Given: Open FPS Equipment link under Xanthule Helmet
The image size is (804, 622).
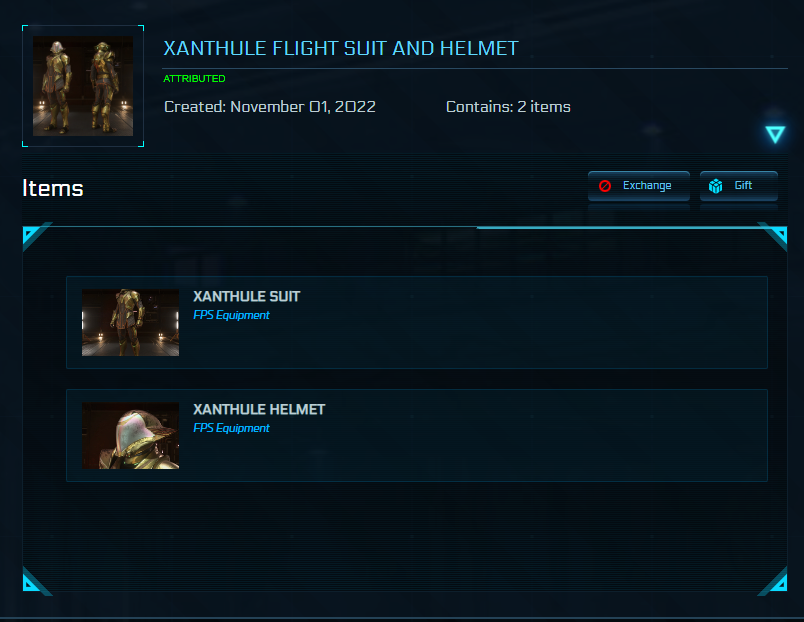Looking at the screenshot, I should click(231, 428).
